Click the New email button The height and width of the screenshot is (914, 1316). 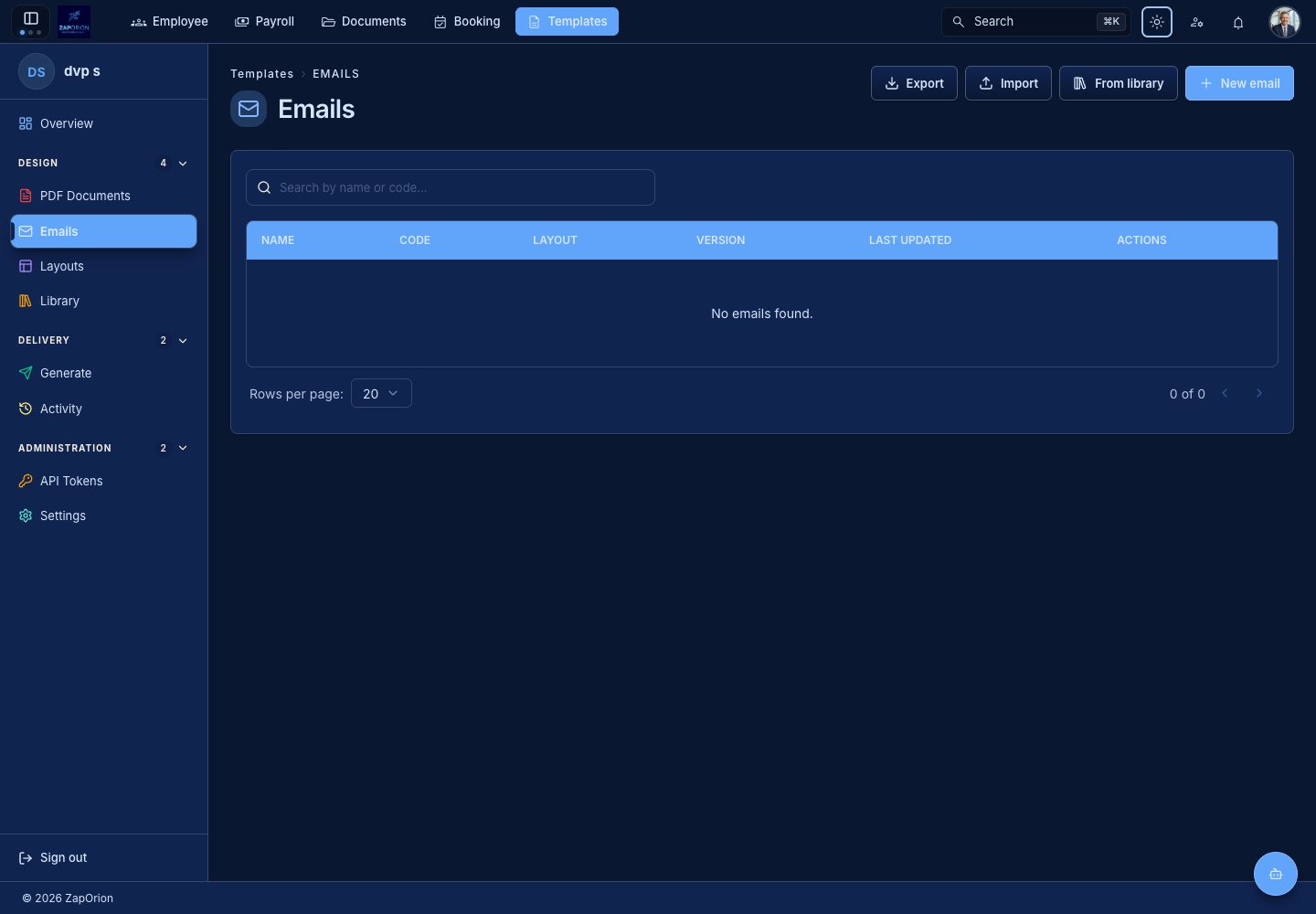pyautogui.click(x=1239, y=83)
